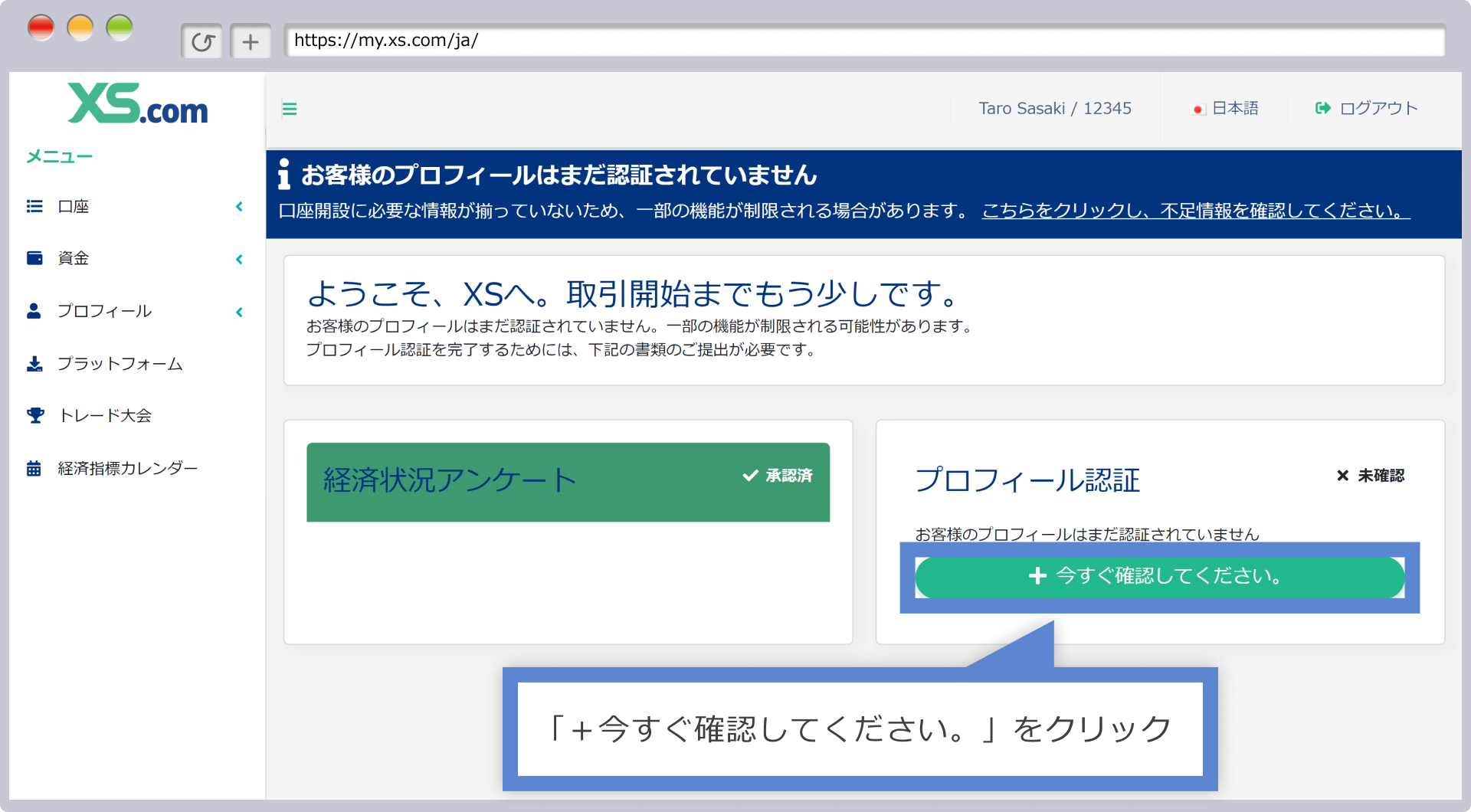Click the 承認済 status label
The image size is (1471, 812).
point(788,475)
